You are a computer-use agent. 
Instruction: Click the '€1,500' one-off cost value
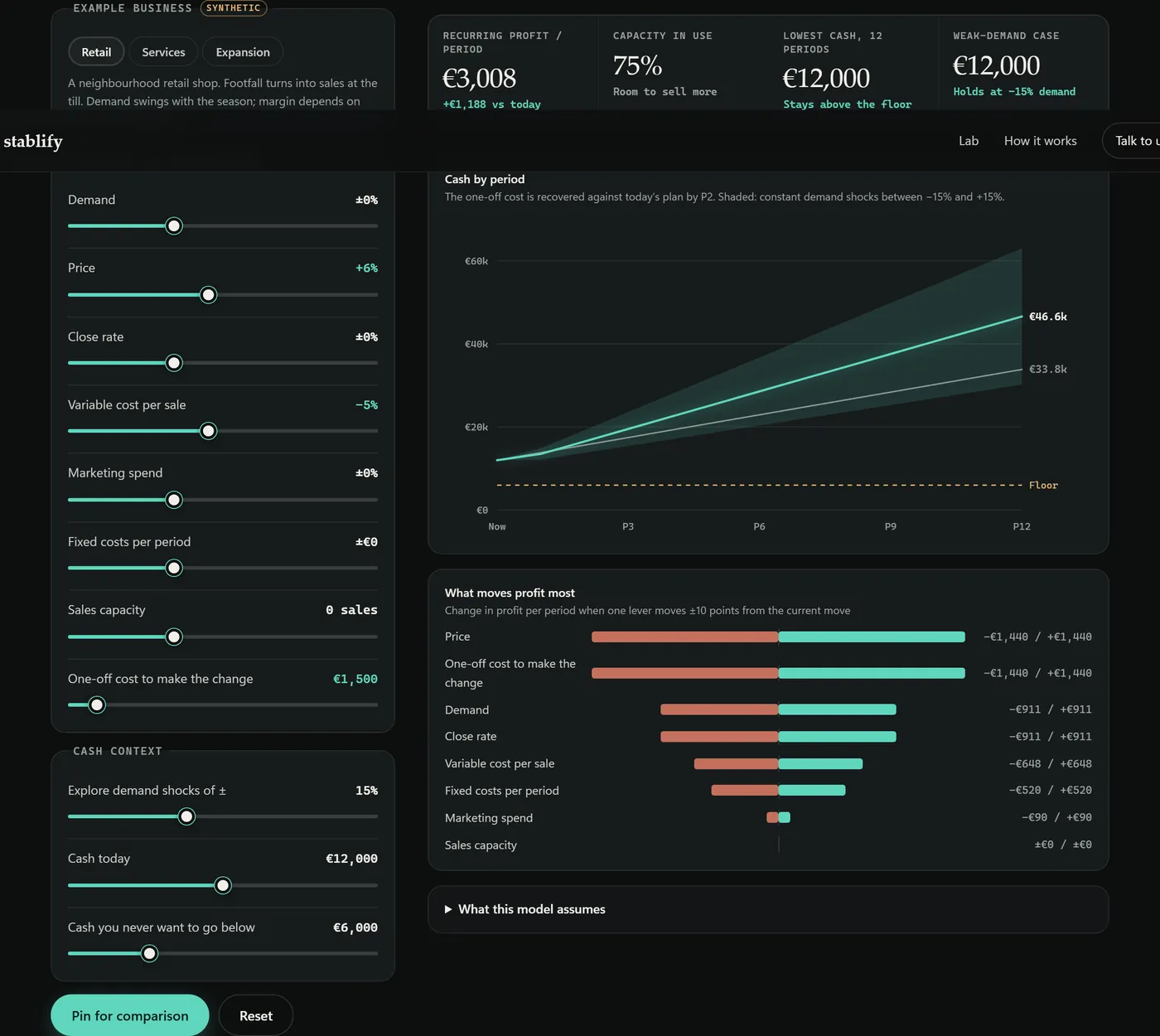pos(355,679)
